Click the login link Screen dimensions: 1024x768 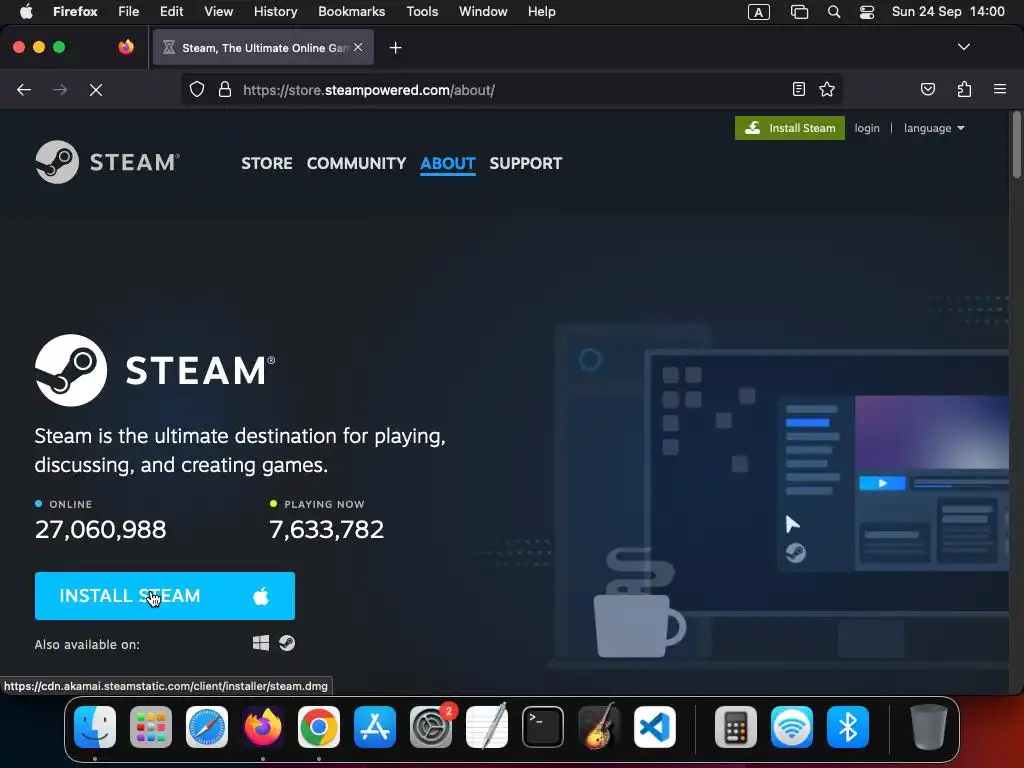tap(867, 128)
